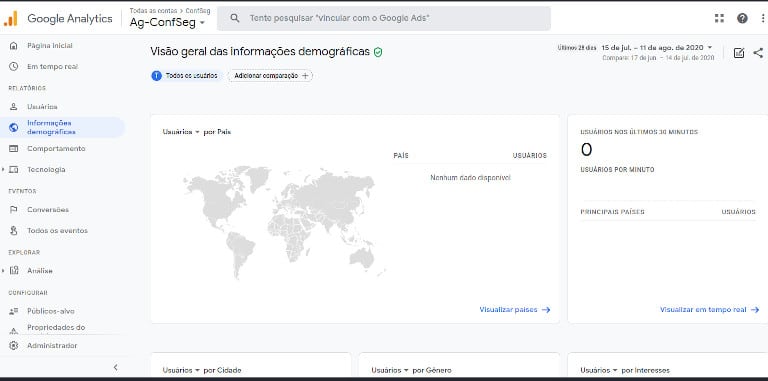This screenshot has width=768, height=381.
Task: Click arrow icon beside Visualizar em tempo real
Action: [755, 310]
